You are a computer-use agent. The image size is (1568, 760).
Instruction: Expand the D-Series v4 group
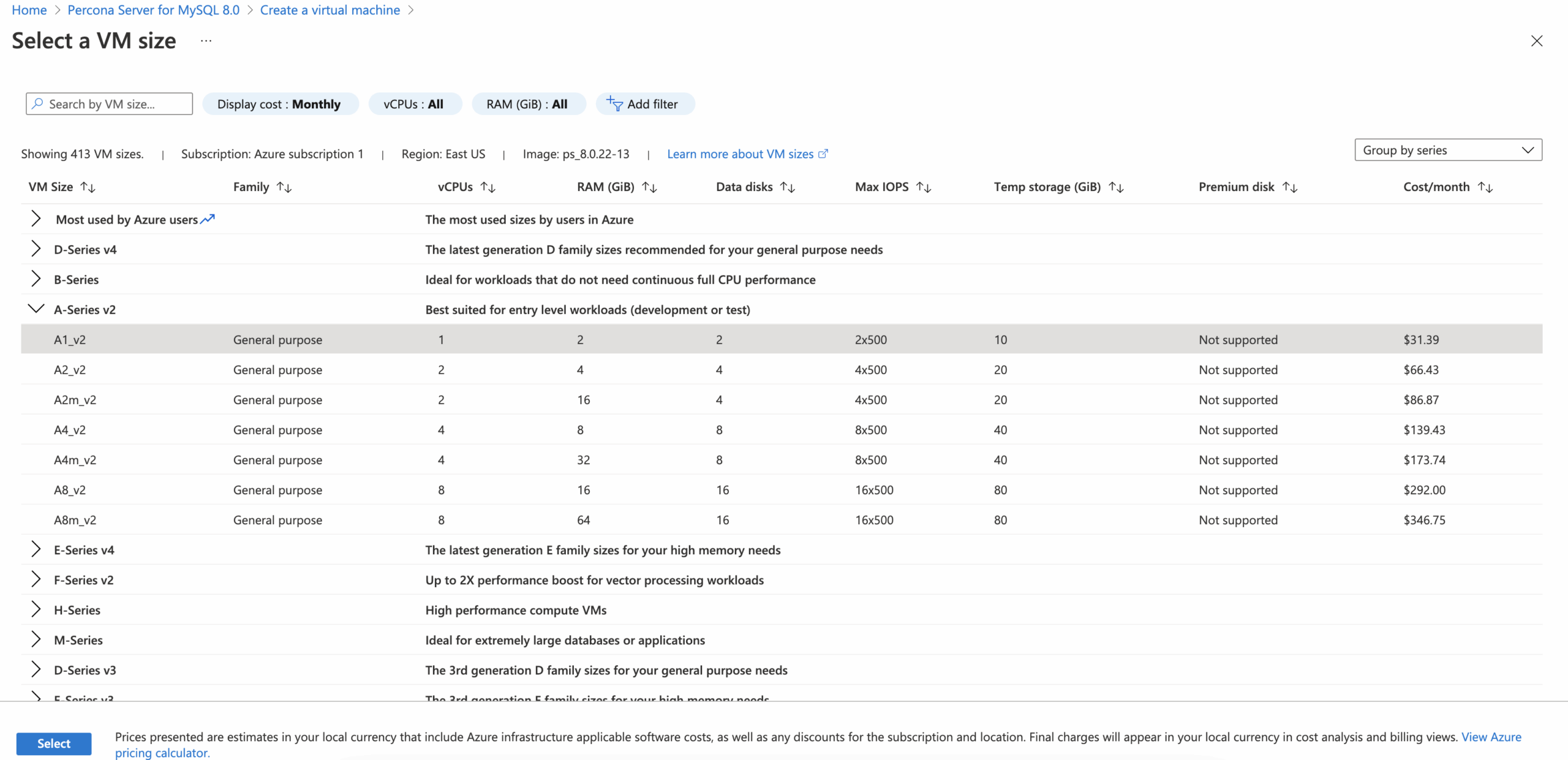click(36, 249)
